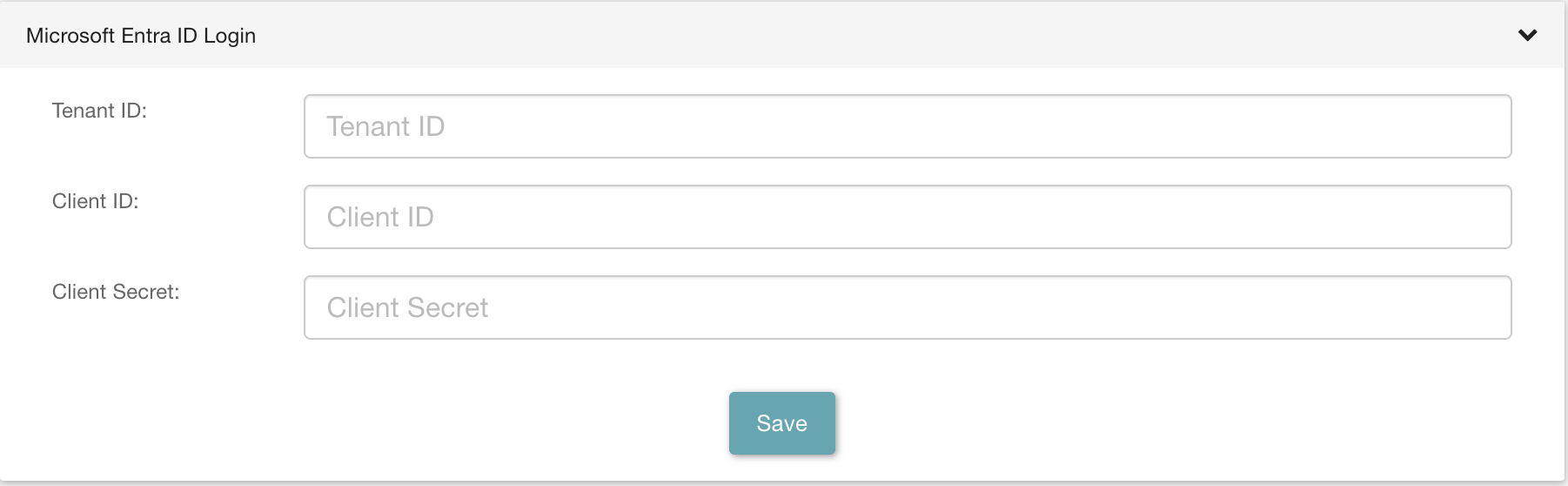
Task: Place cursor on Client Secret placeholder text
Action: click(x=407, y=308)
